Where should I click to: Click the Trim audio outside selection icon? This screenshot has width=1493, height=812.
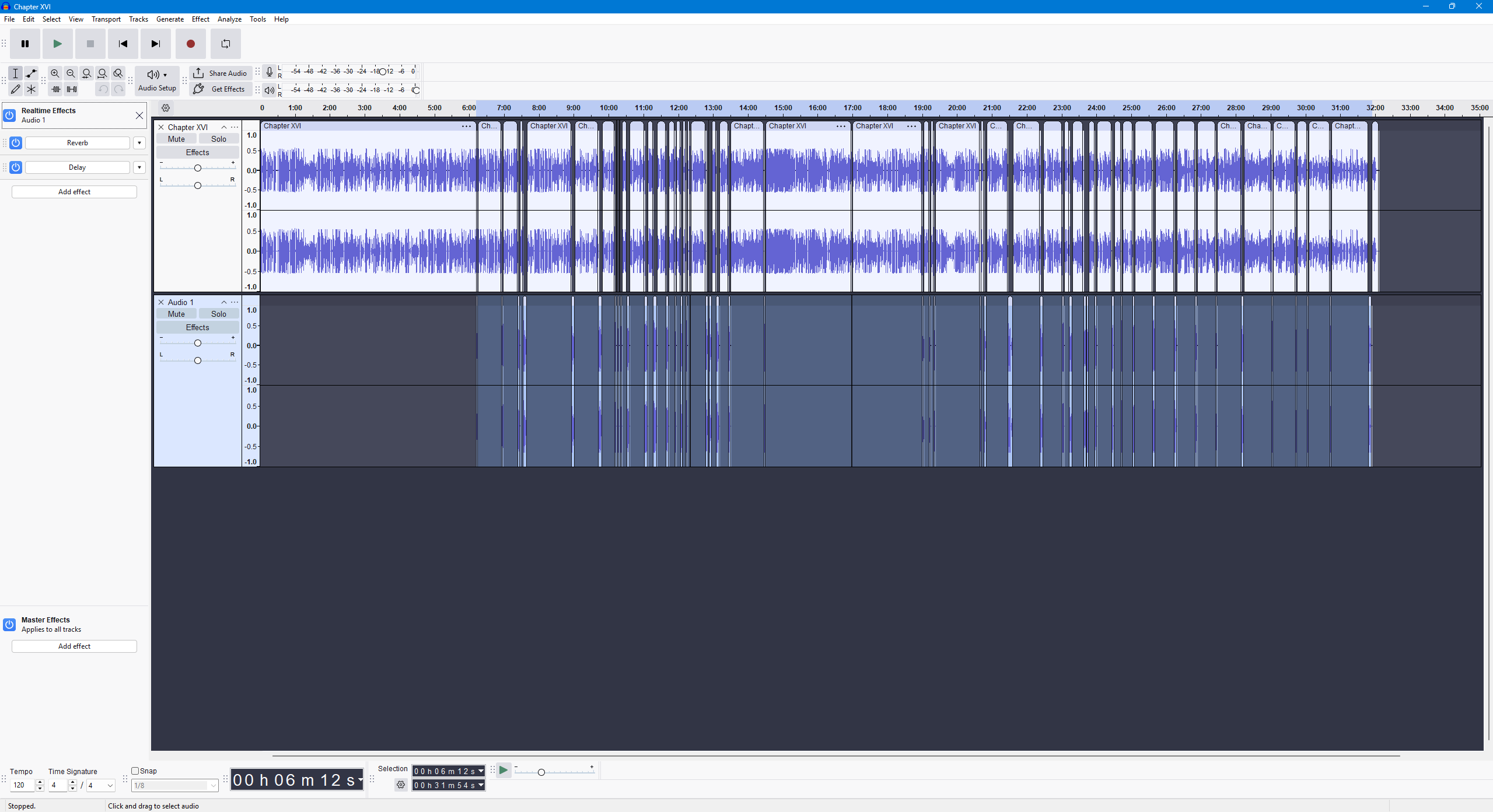point(55,89)
